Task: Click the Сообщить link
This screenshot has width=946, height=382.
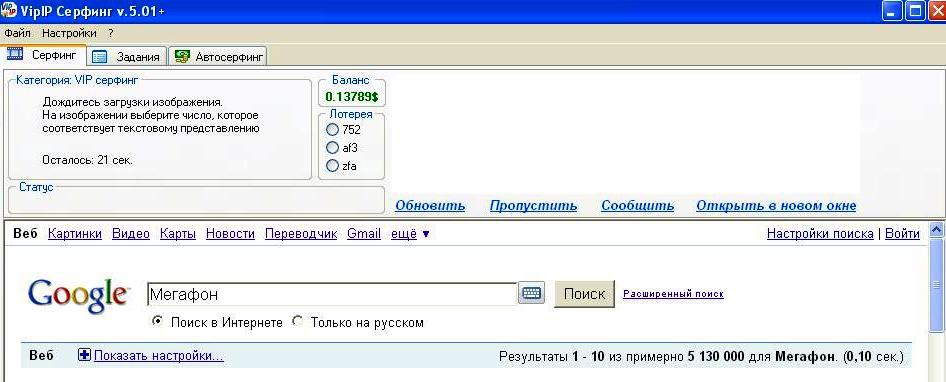Action: coord(638,206)
